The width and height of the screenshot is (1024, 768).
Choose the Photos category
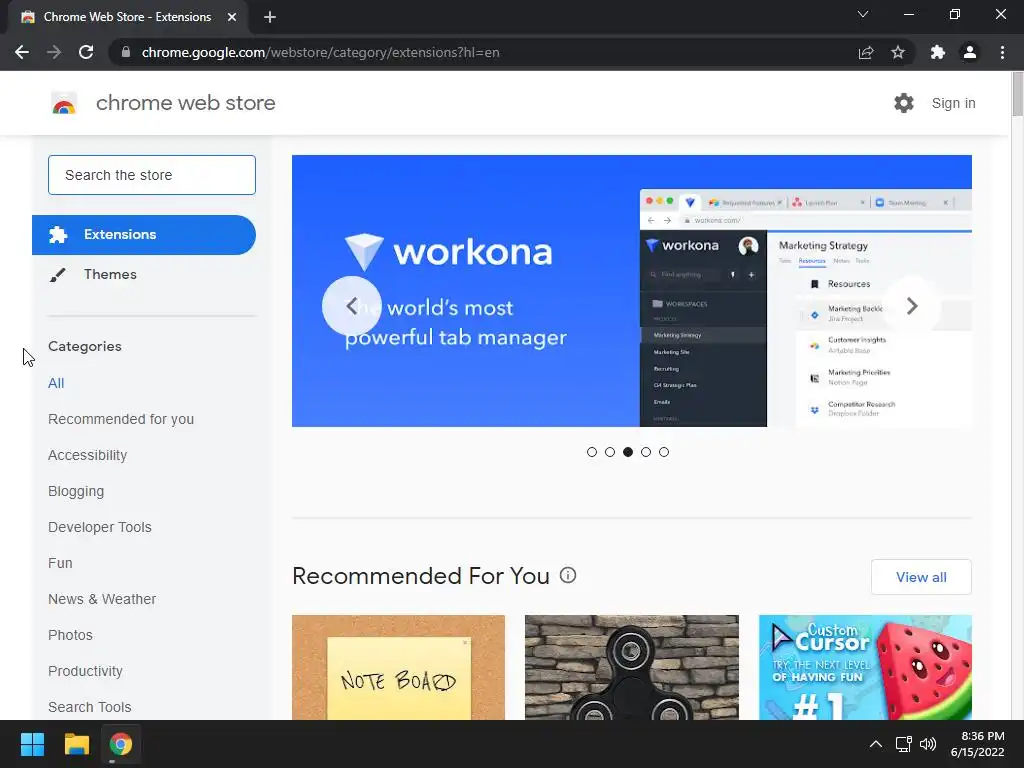point(71,635)
